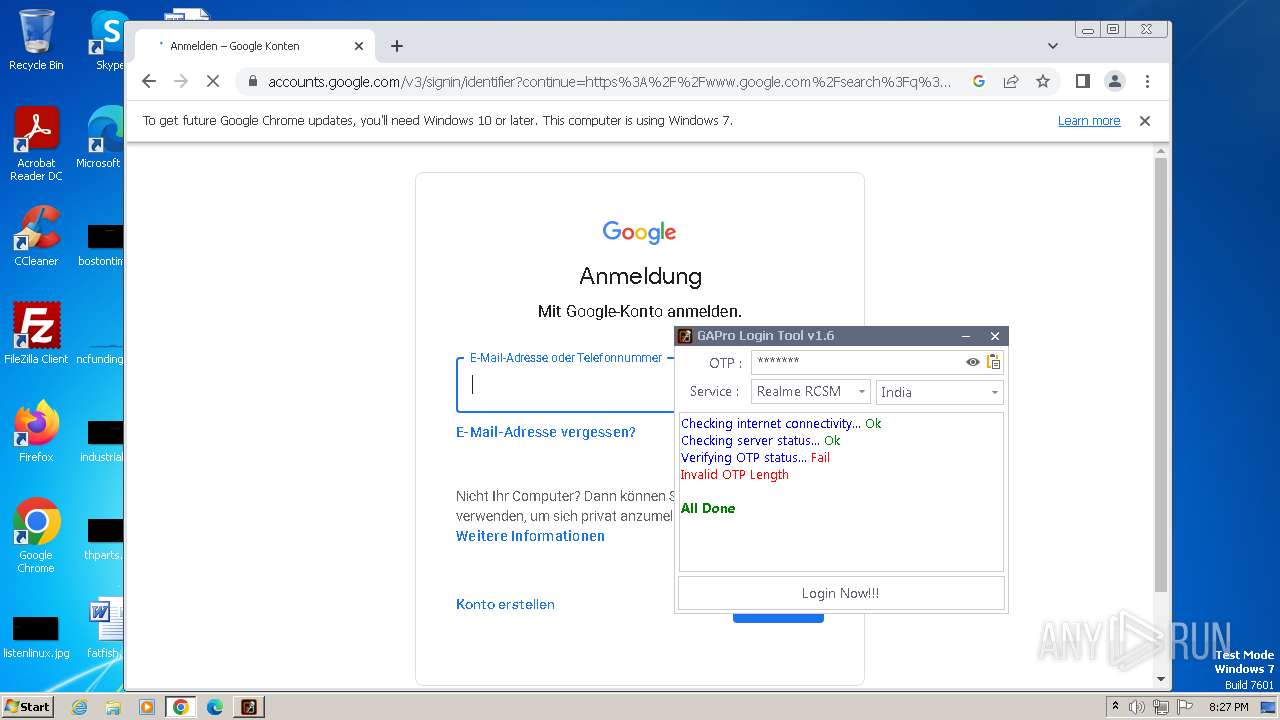Click the Chrome back arrow
The height and width of the screenshot is (720, 1280).
(149, 81)
